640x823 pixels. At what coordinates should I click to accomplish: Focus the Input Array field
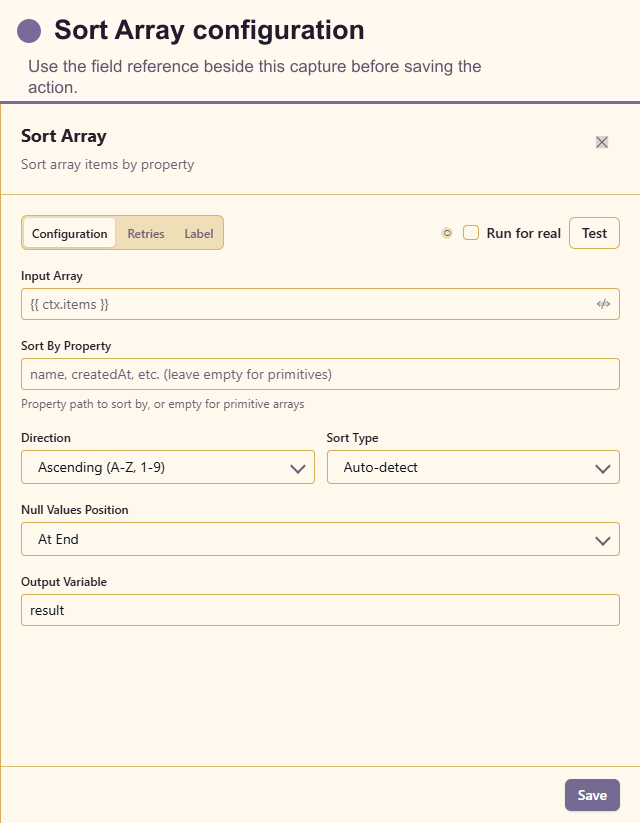coord(320,304)
